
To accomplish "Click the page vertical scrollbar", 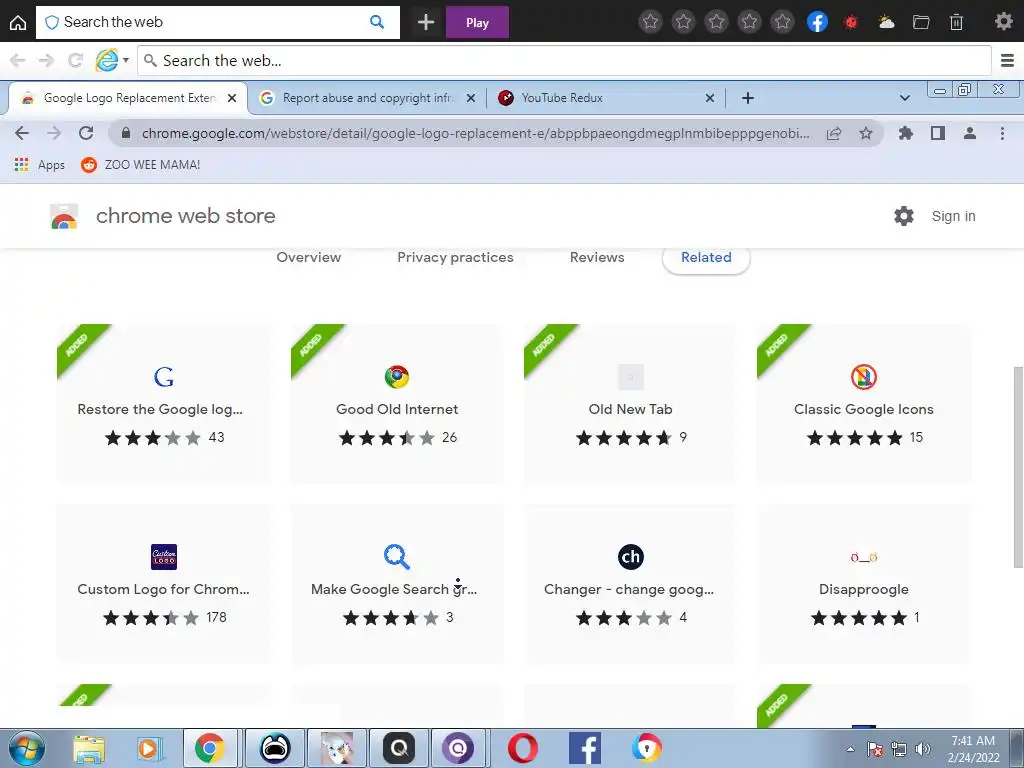I will tap(1018, 466).
